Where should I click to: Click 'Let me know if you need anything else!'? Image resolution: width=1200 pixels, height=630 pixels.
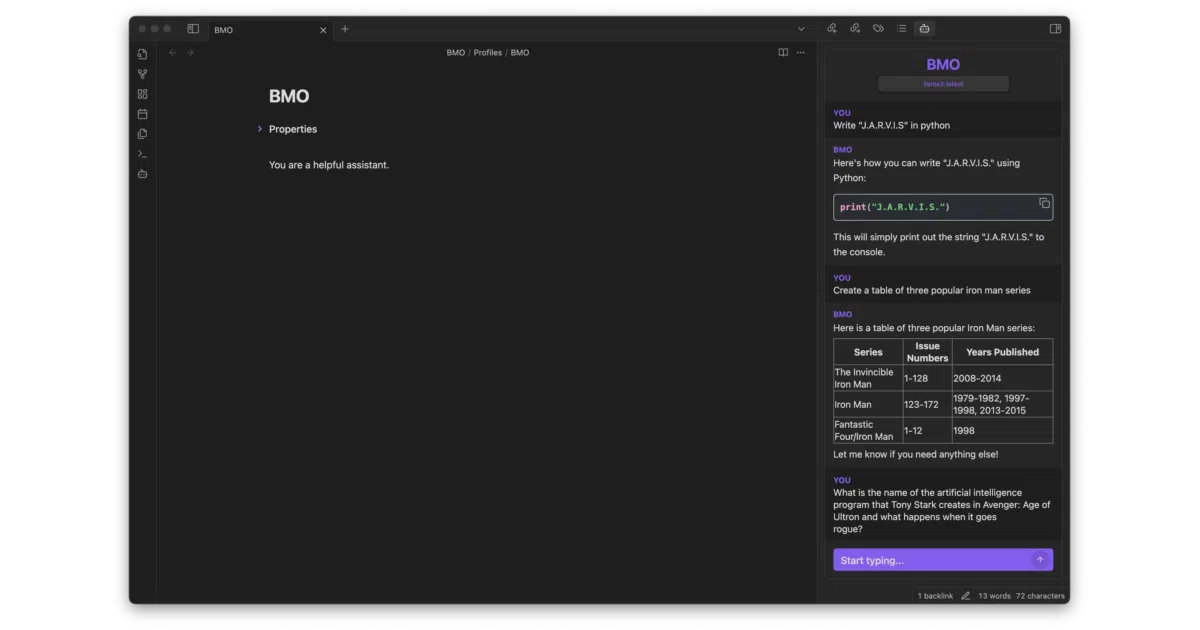click(916, 454)
